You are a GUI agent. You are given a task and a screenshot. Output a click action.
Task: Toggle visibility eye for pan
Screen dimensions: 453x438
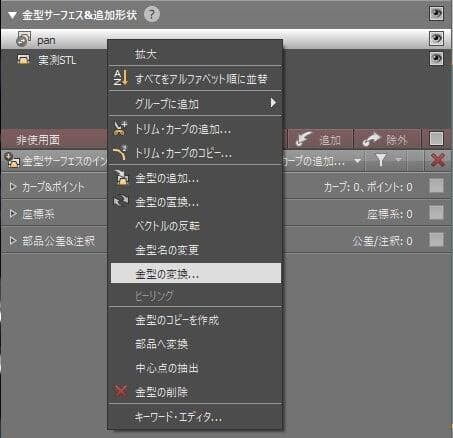click(x=436, y=38)
